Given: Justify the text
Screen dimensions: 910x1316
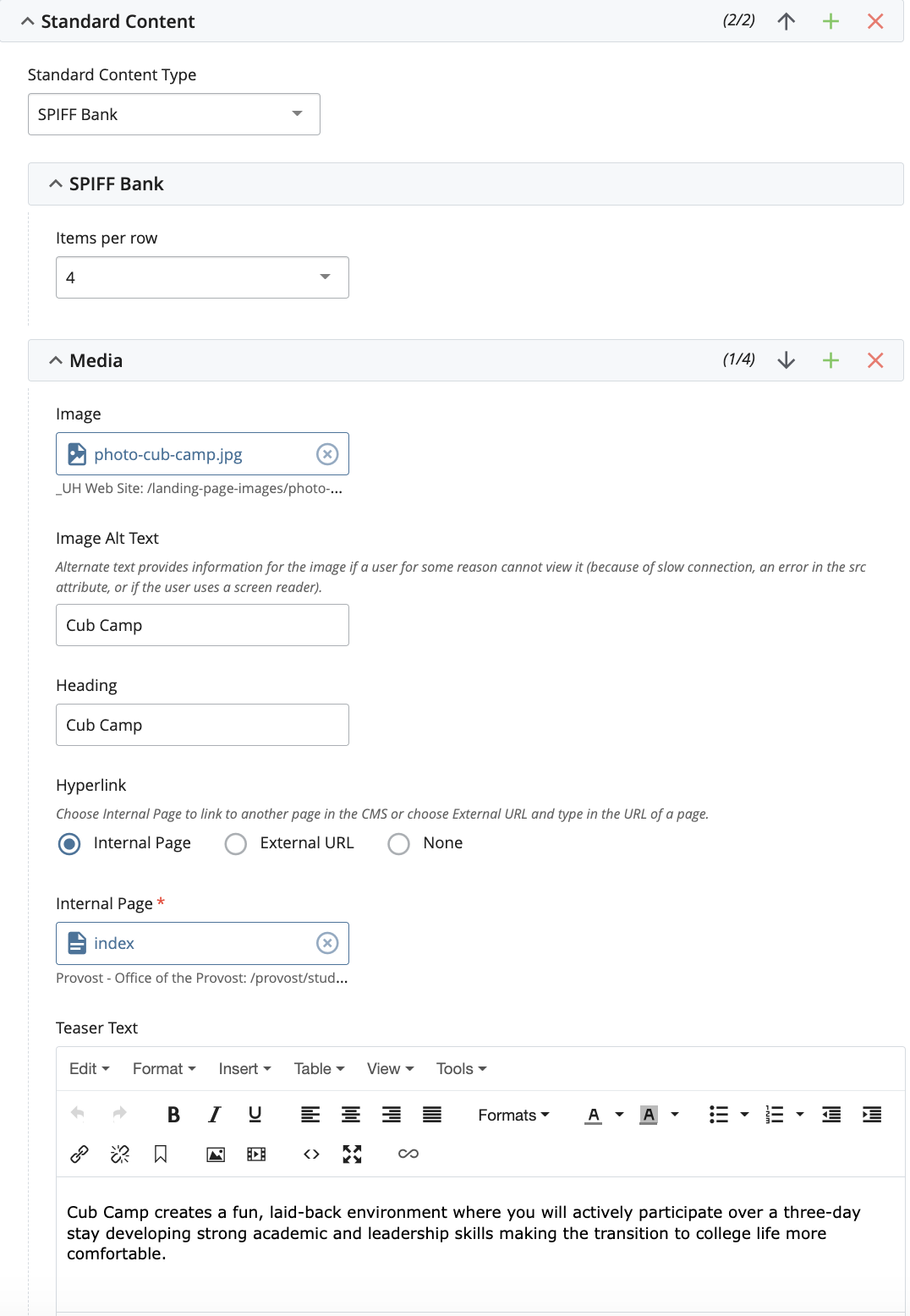Looking at the screenshot, I should 432,1115.
